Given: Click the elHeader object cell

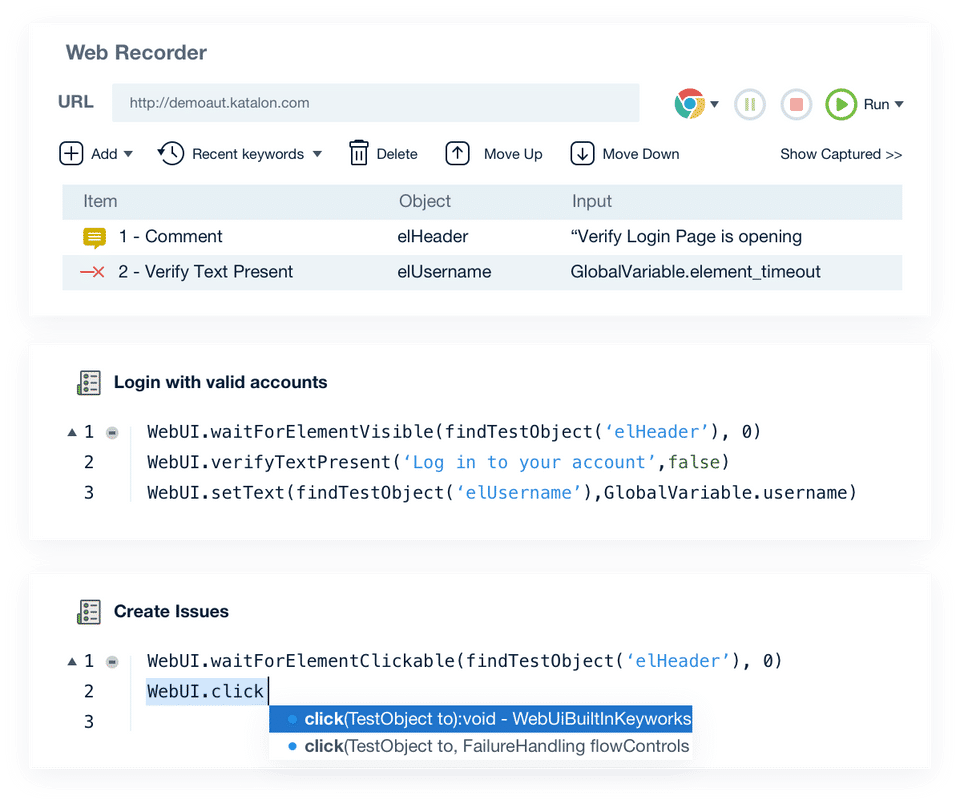Looking at the screenshot, I should (x=432, y=236).
